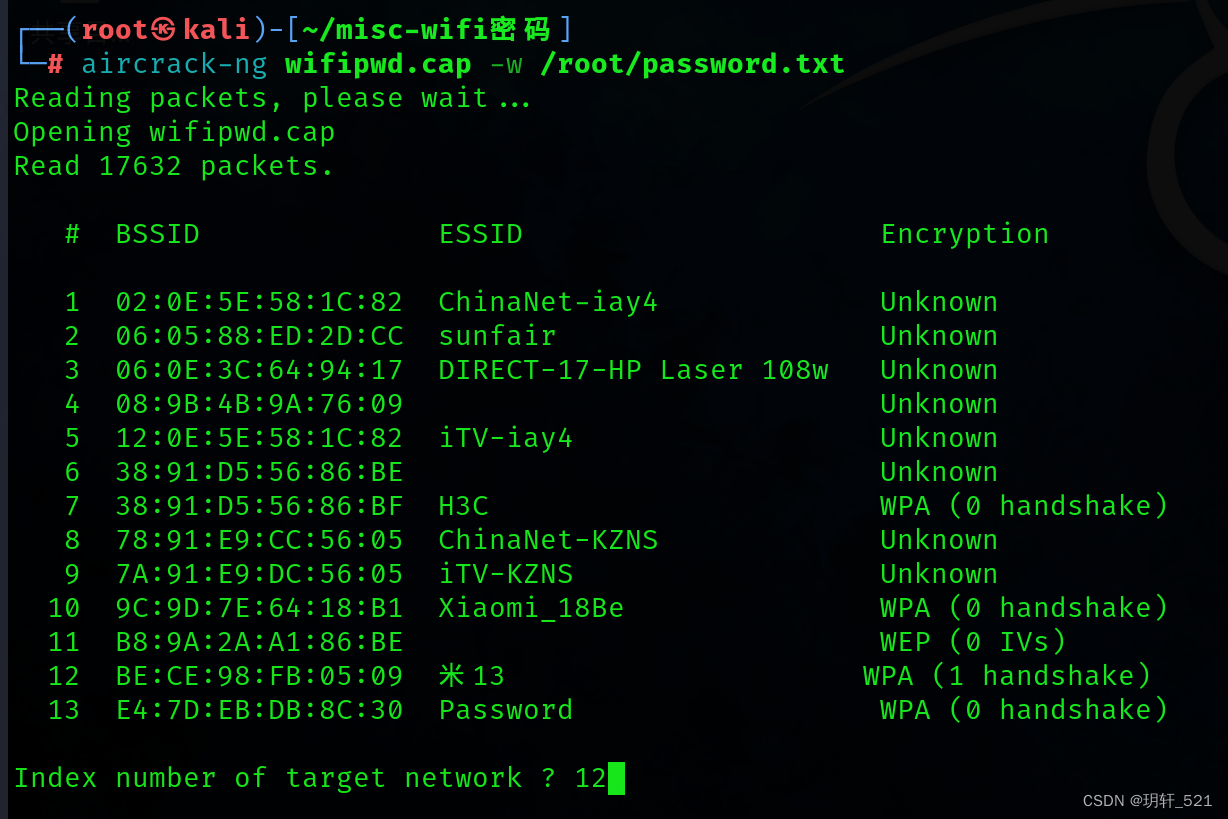Click the ESSID column header

[481, 234]
